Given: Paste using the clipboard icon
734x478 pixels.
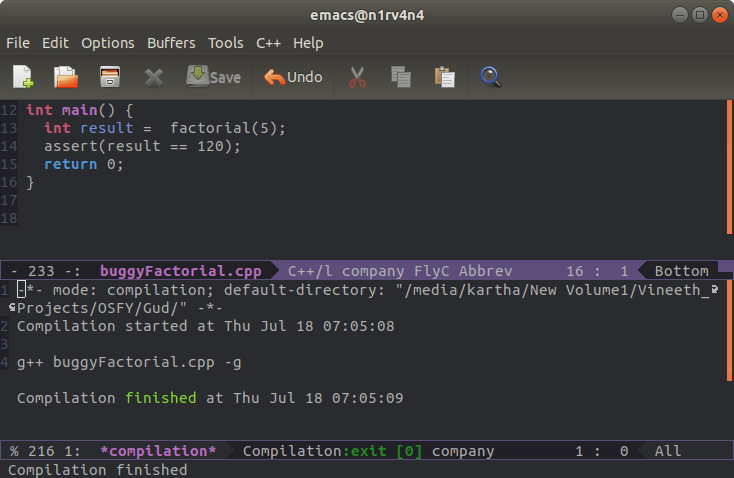Looking at the screenshot, I should pyautogui.click(x=445, y=77).
